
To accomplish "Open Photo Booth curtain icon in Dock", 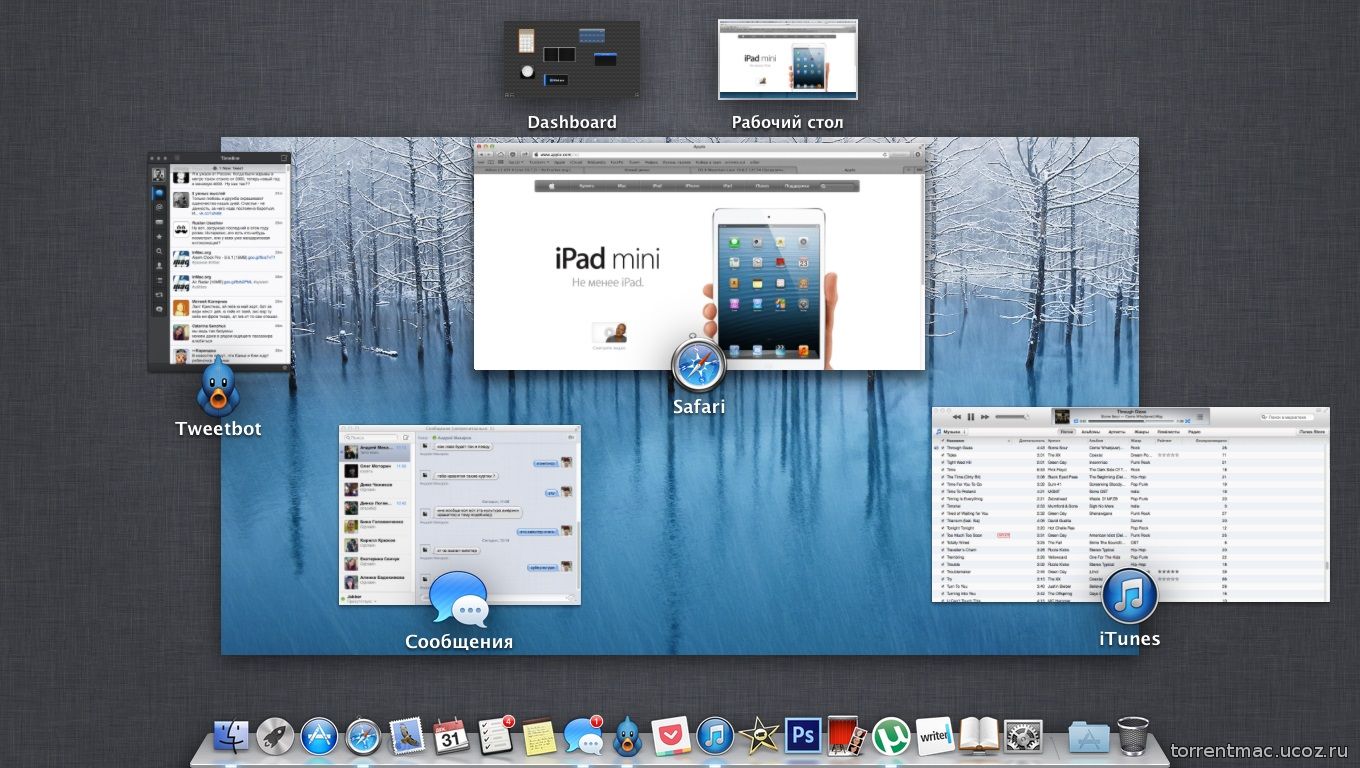I will [846, 736].
